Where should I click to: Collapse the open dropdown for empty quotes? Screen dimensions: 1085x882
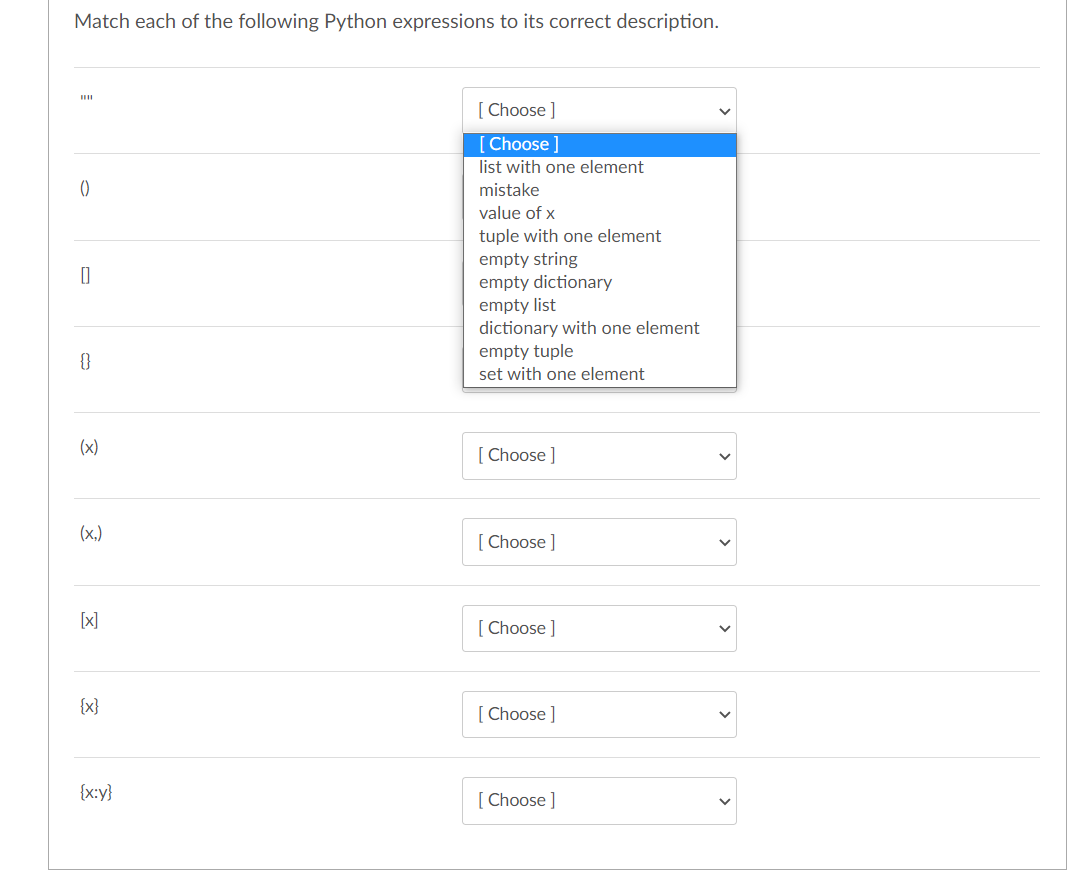point(598,110)
